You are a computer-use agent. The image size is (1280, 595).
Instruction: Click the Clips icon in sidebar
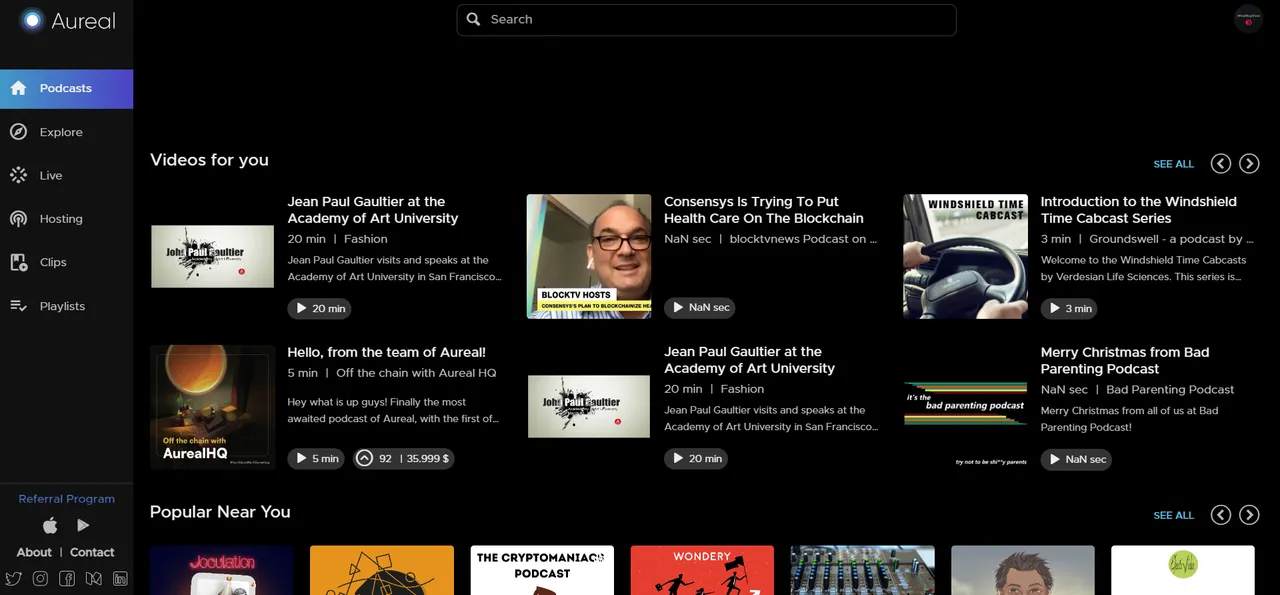pos(18,262)
